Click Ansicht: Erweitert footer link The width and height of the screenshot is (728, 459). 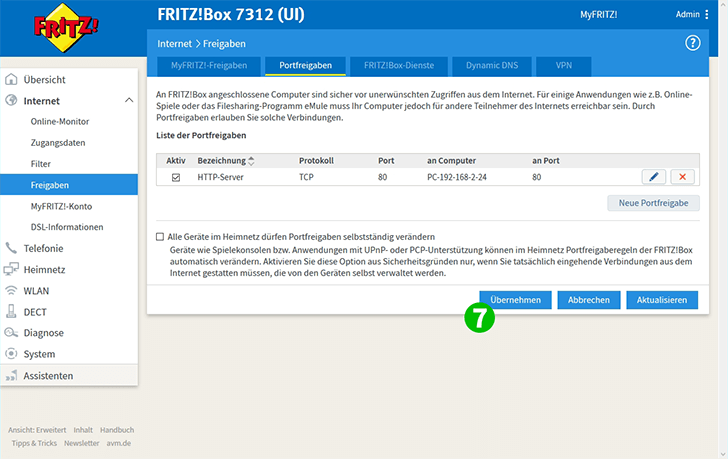coord(37,430)
